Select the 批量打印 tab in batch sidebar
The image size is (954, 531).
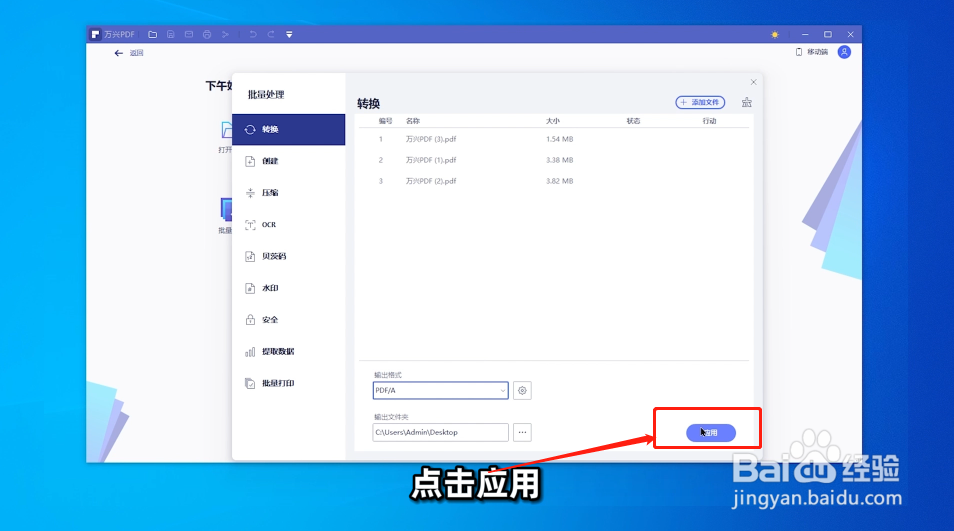tap(288, 383)
